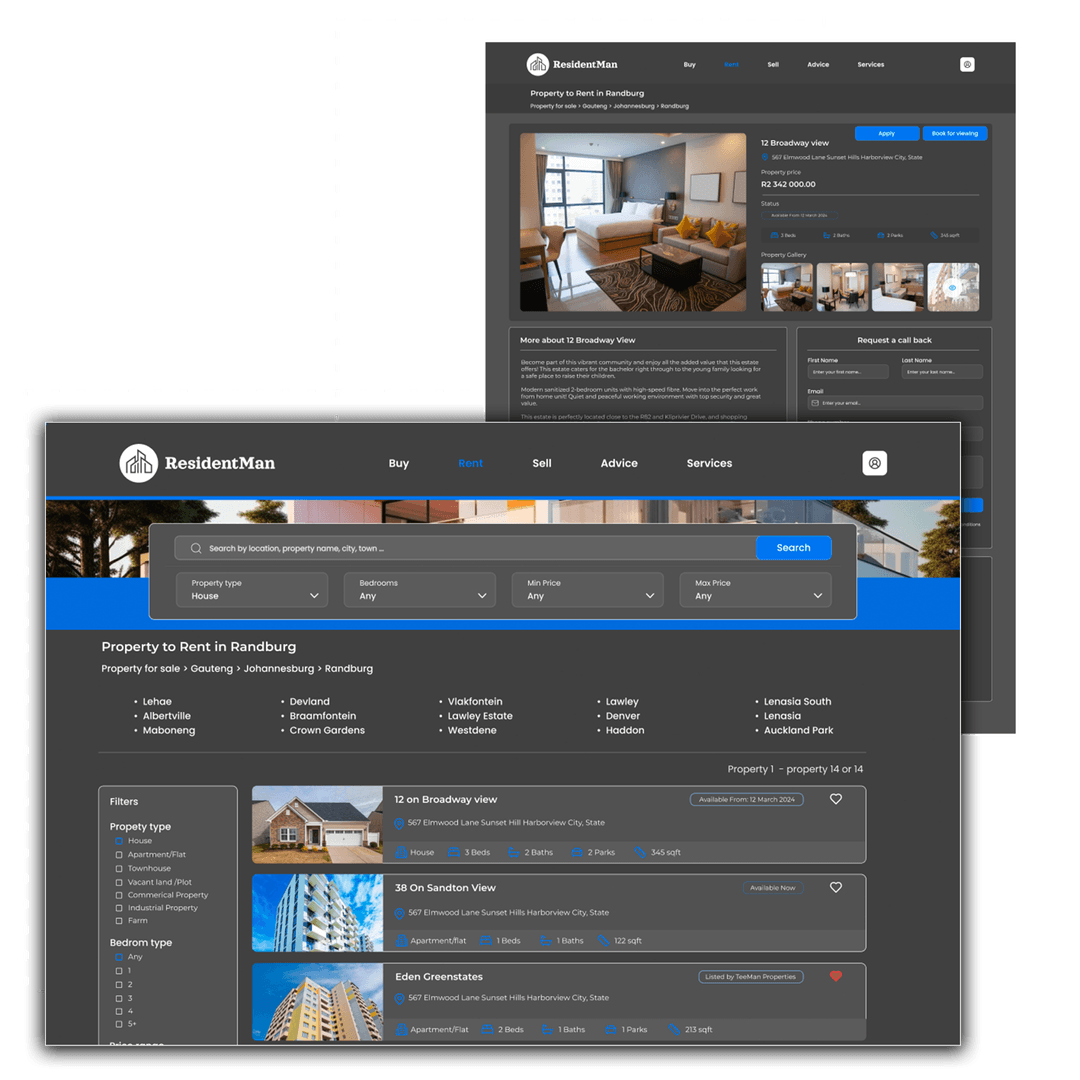Click the magnifier icon in search bar
The height and width of the screenshot is (1080, 1080).
pos(196,548)
